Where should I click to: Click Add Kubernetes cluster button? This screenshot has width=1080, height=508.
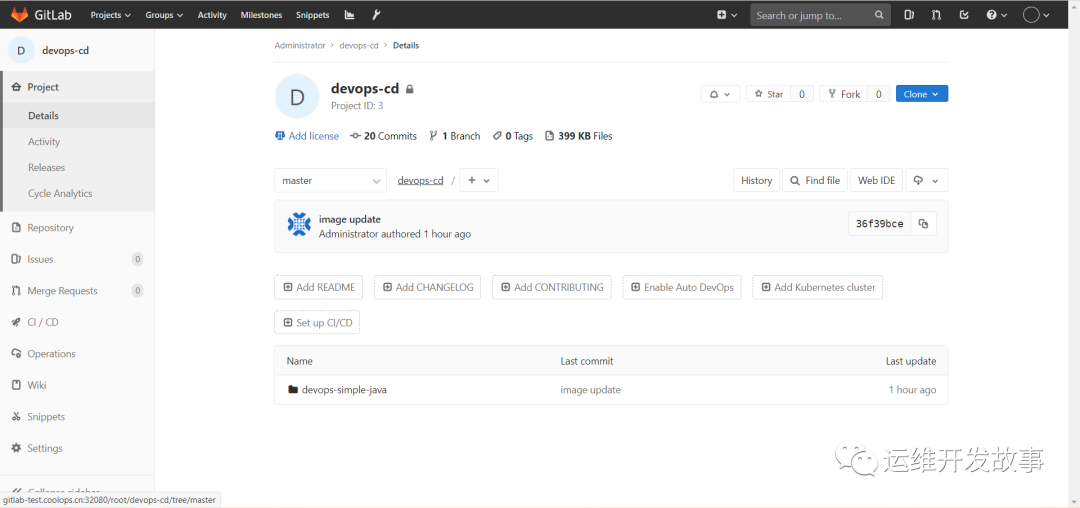click(818, 287)
